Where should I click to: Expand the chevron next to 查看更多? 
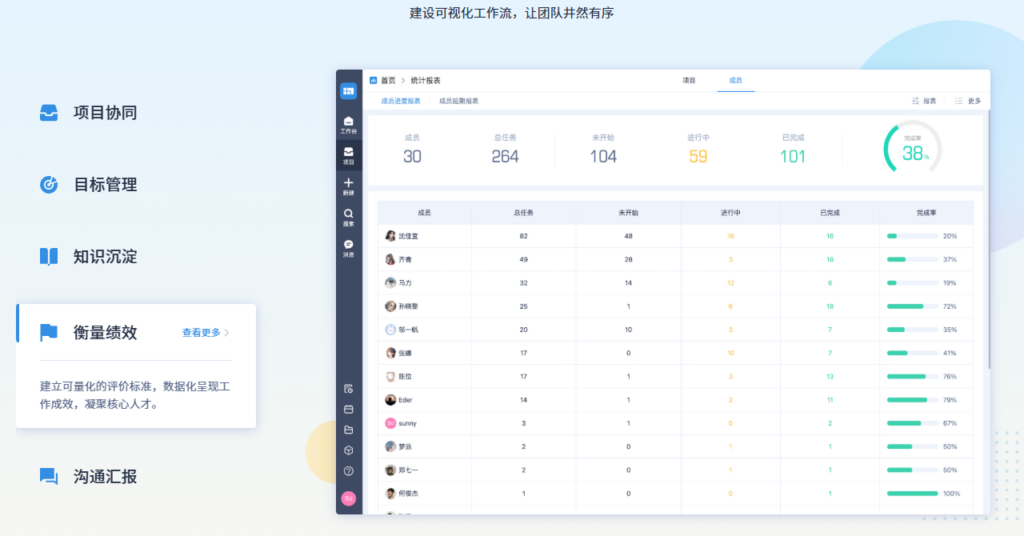227,332
